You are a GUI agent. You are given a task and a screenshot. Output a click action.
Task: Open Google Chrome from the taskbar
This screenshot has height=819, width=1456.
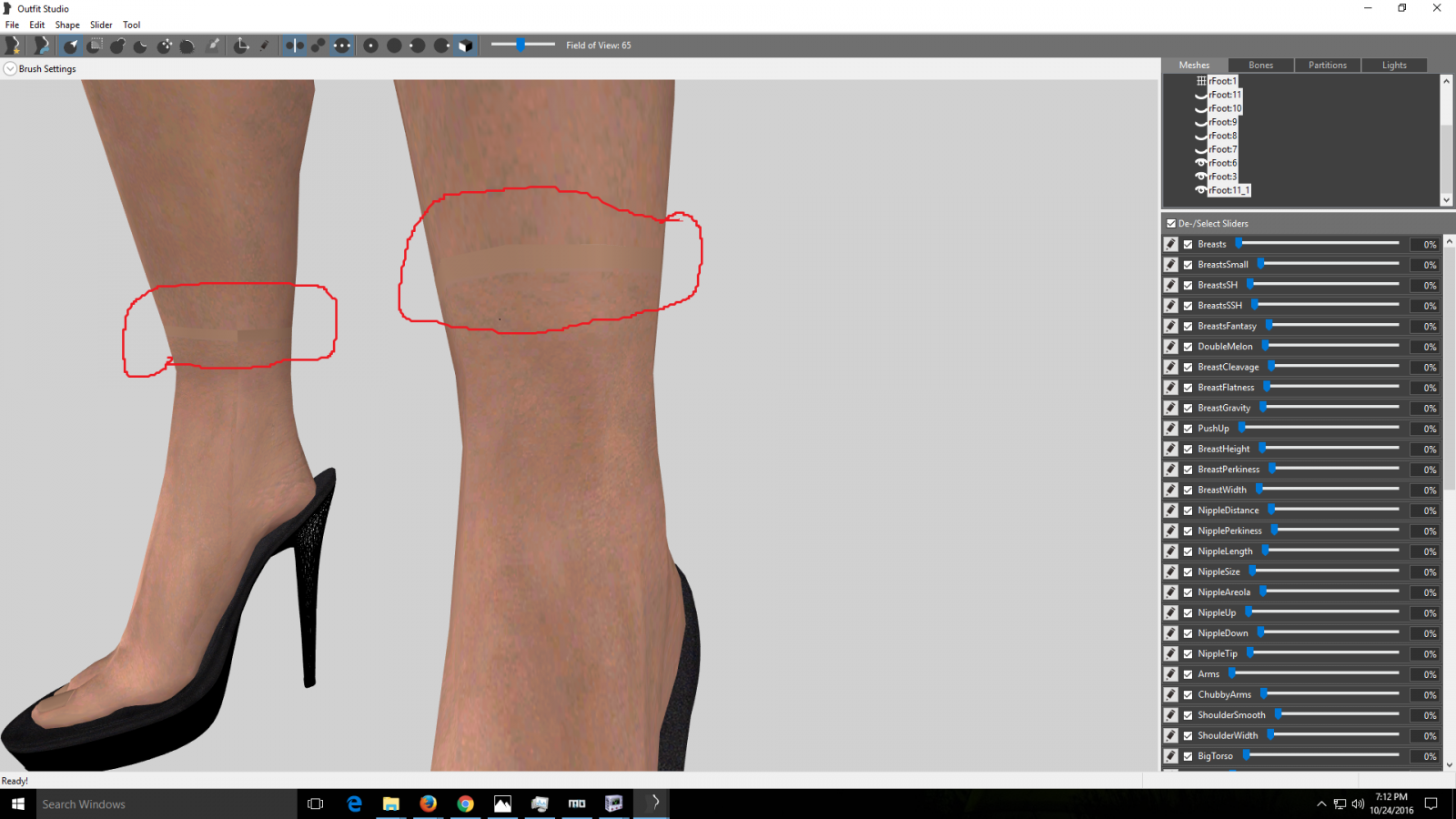(x=465, y=804)
